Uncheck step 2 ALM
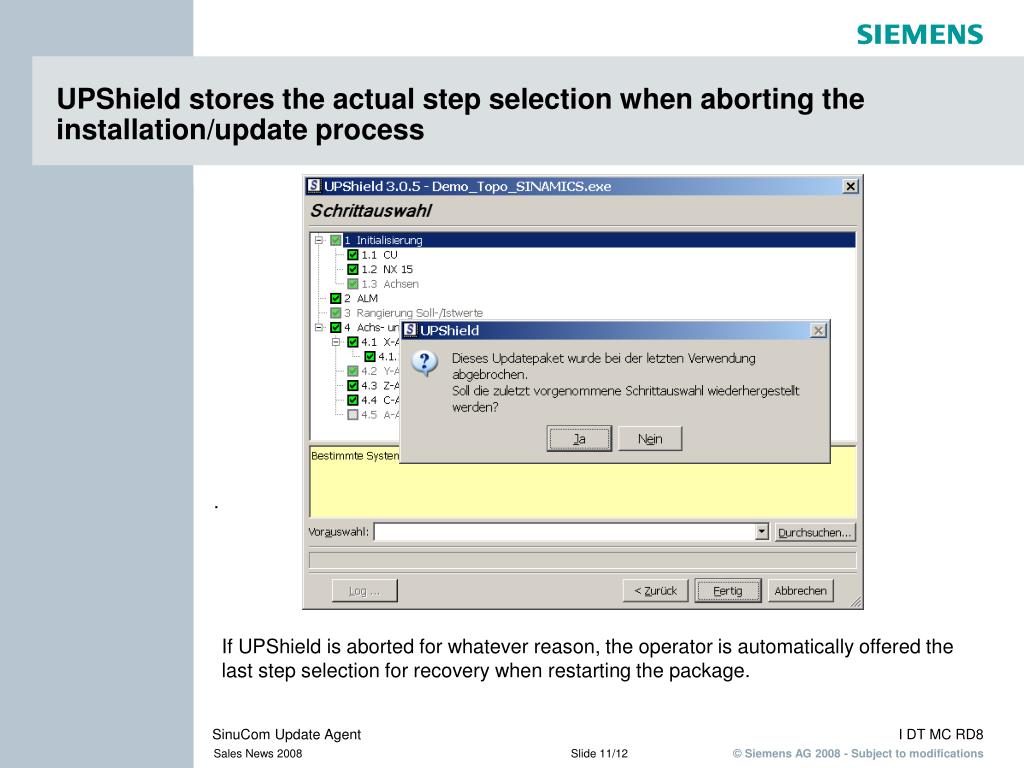Screen dimensions: 1024x768 336,298
